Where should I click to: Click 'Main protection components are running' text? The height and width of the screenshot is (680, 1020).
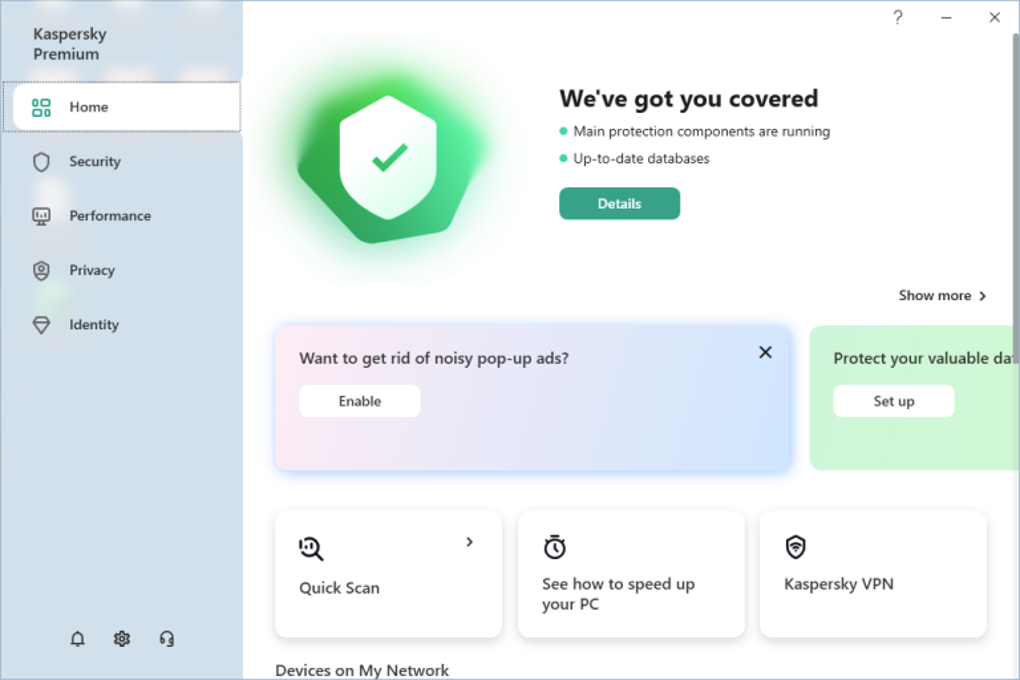point(701,131)
